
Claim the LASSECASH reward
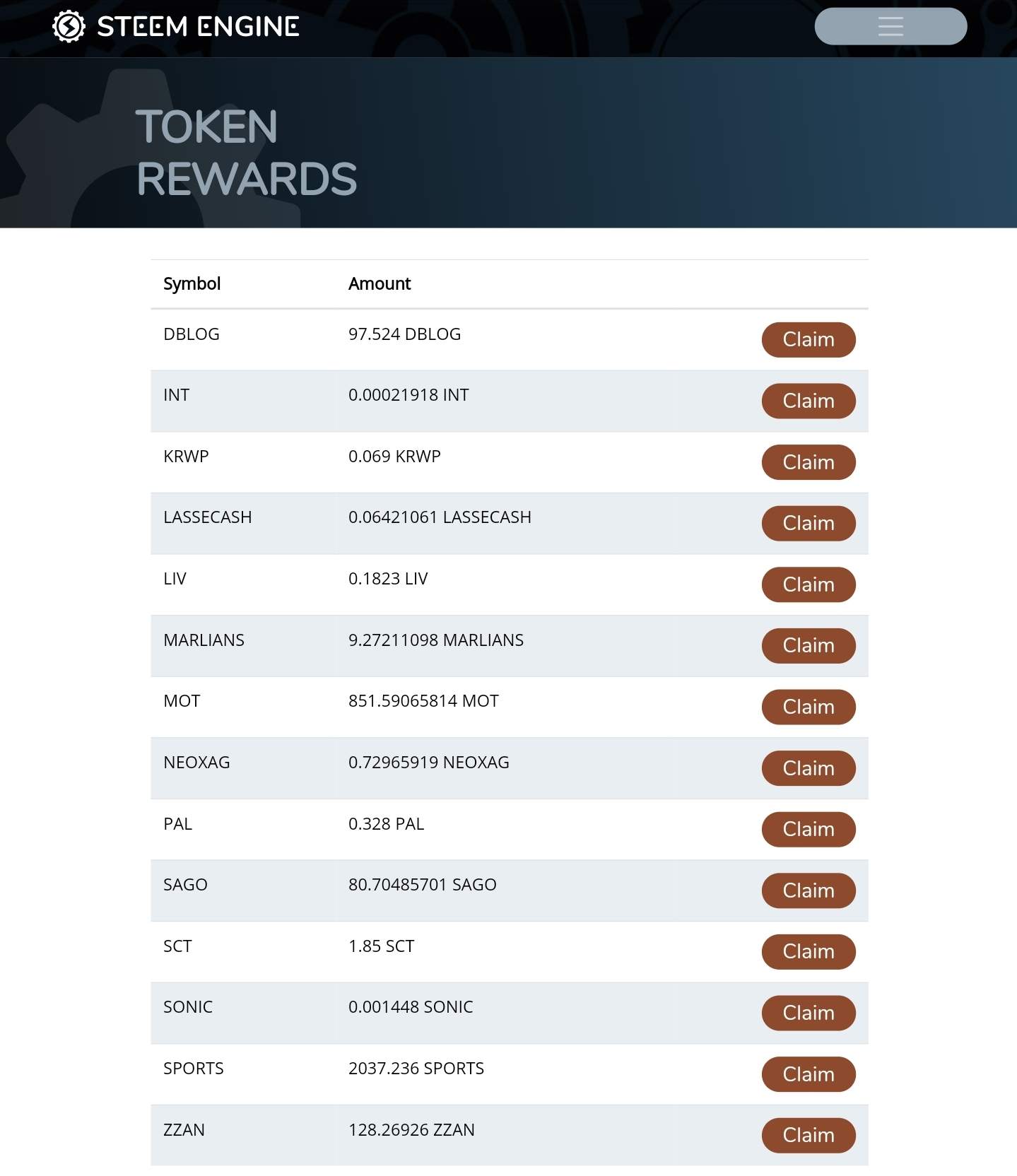point(808,524)
